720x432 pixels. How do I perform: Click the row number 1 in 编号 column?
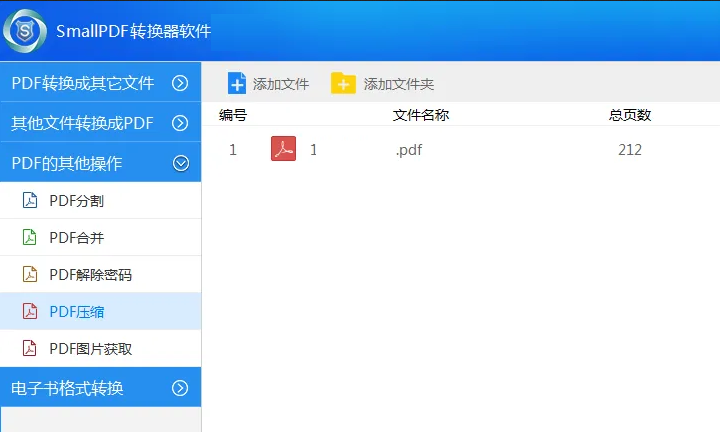(x=233, y=151)
